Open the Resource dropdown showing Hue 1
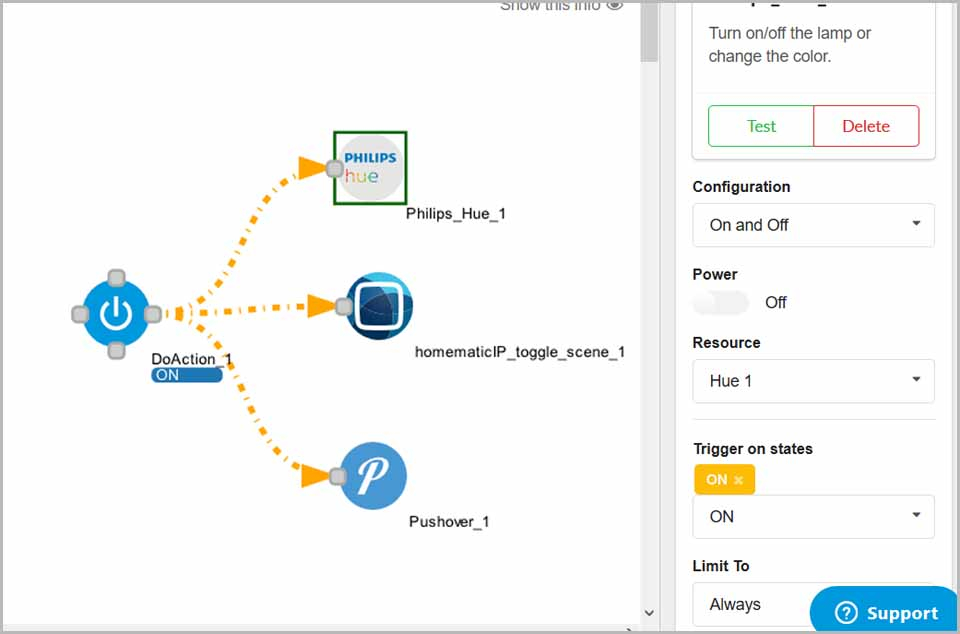Image resolution: width=960 pixels, height=634 pixels. pos(813,381)
